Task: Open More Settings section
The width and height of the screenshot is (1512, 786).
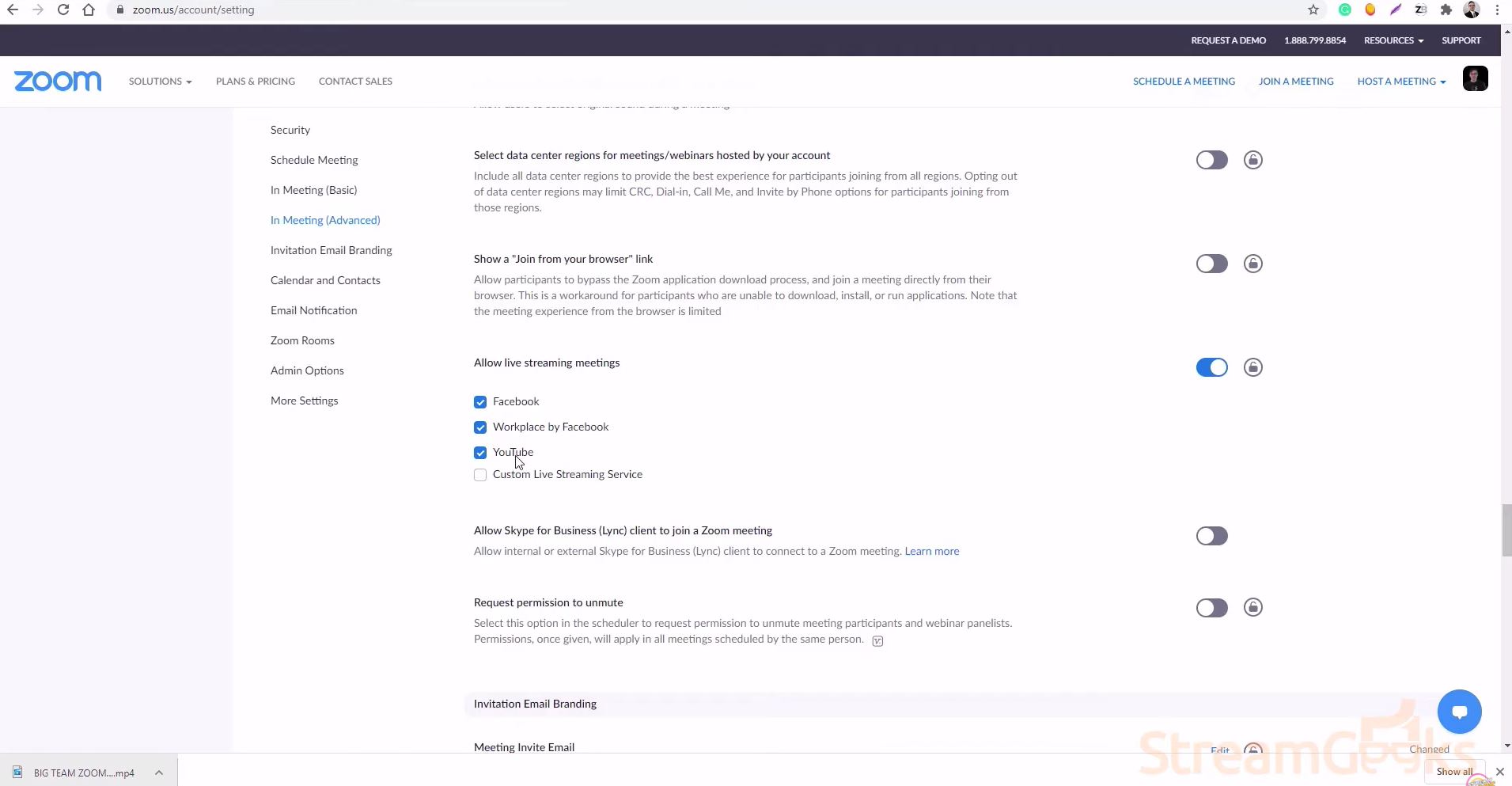Action: tap(304, 401)
